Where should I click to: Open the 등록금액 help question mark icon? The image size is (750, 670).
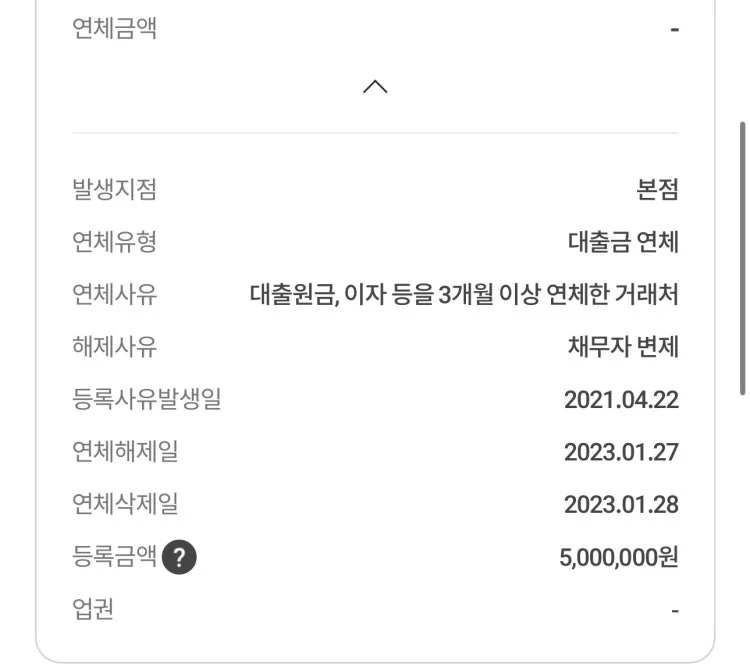179,557
